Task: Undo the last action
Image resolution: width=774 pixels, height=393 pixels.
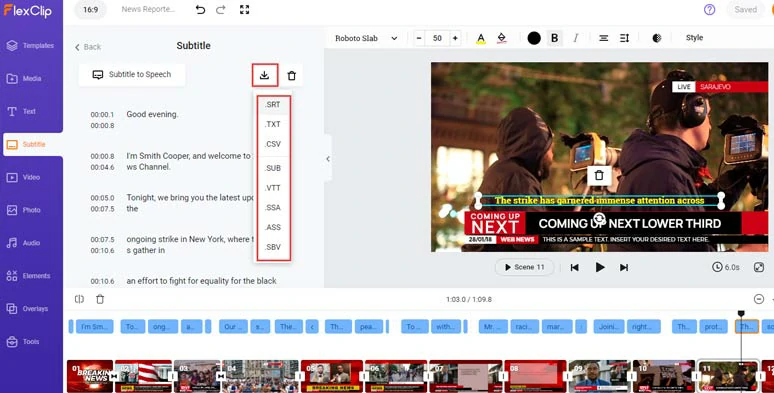Action: 200,9
